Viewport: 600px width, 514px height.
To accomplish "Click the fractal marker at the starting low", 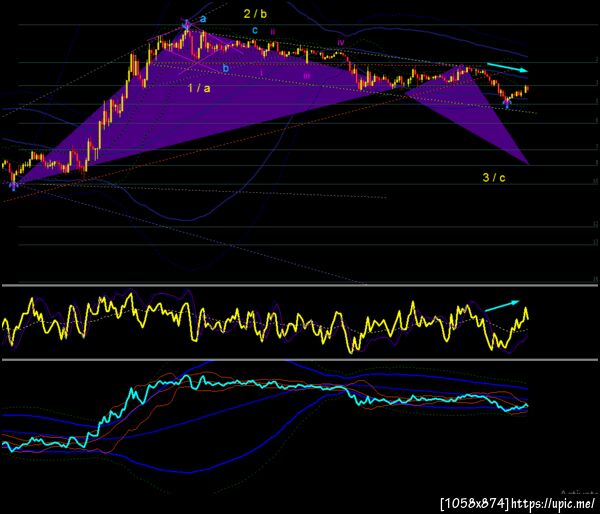I will coord(14,186).
